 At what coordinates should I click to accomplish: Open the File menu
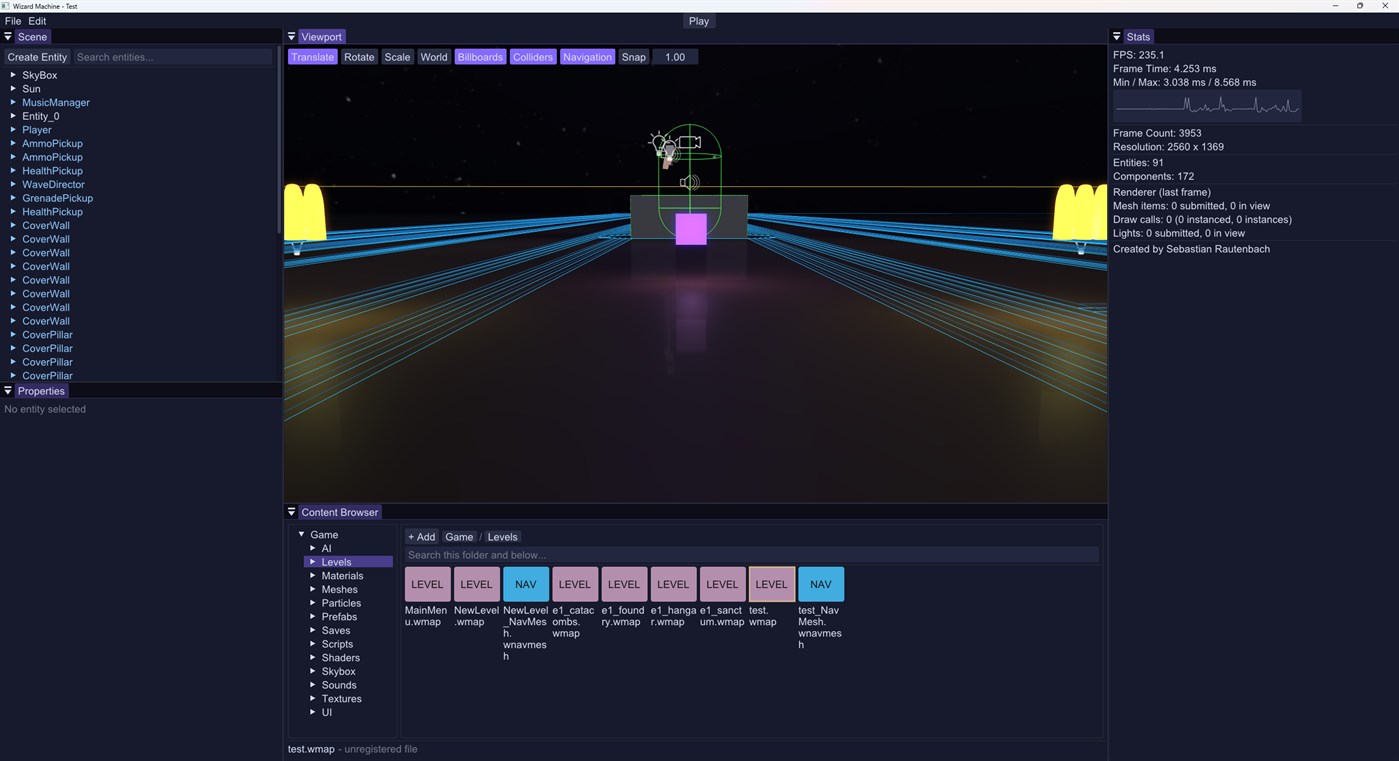[x=13, y=21]
